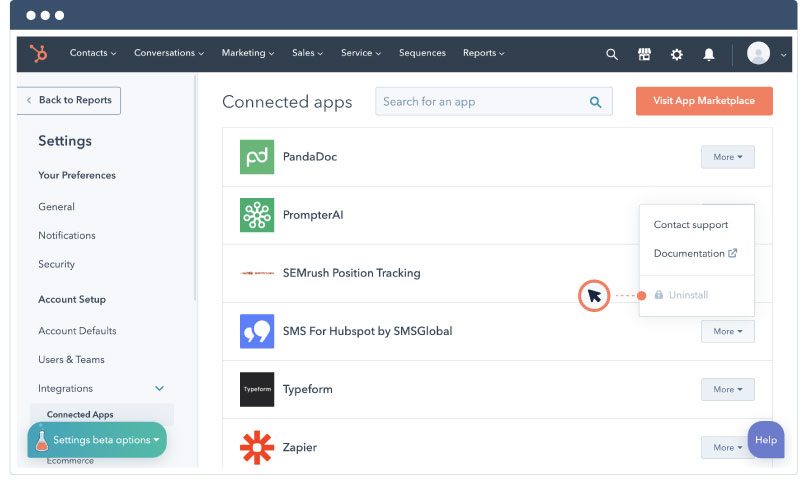Click the PrompterAI app name

point(313,215)
